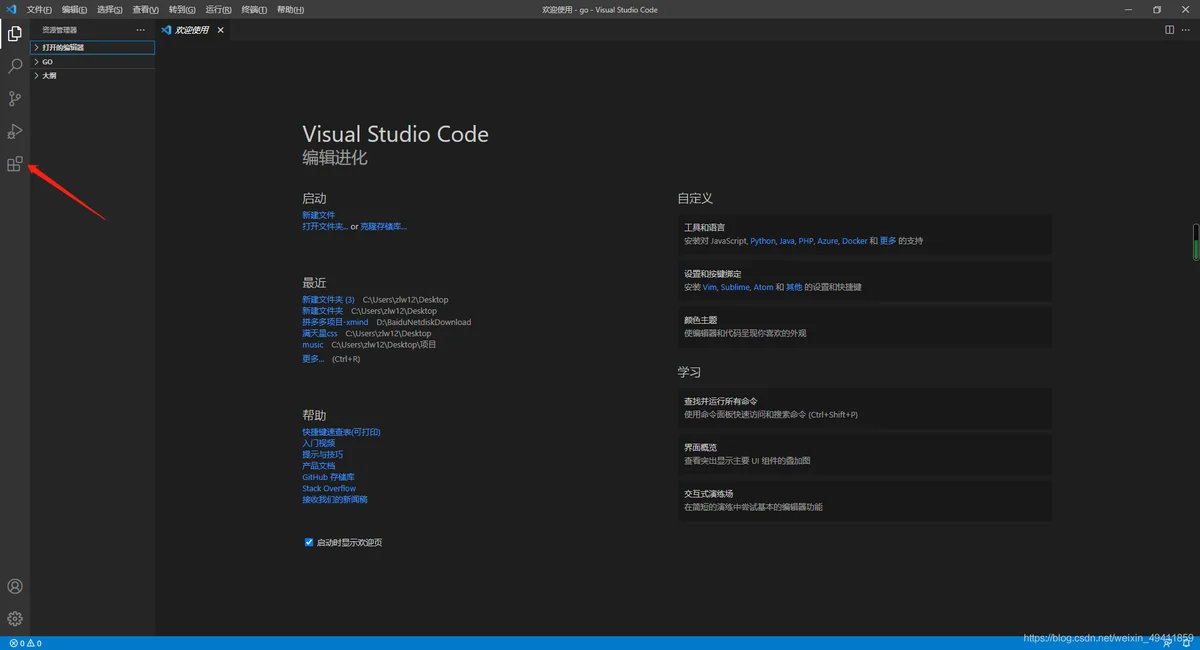Show errors and warnings from status bar
This screenshot has width=1200, height=650.
click(25, 643)
